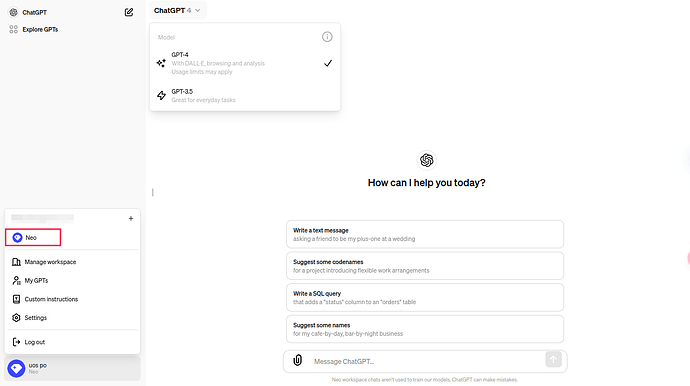Click the GPT-4 sparkle icon

tap(161, 63)
